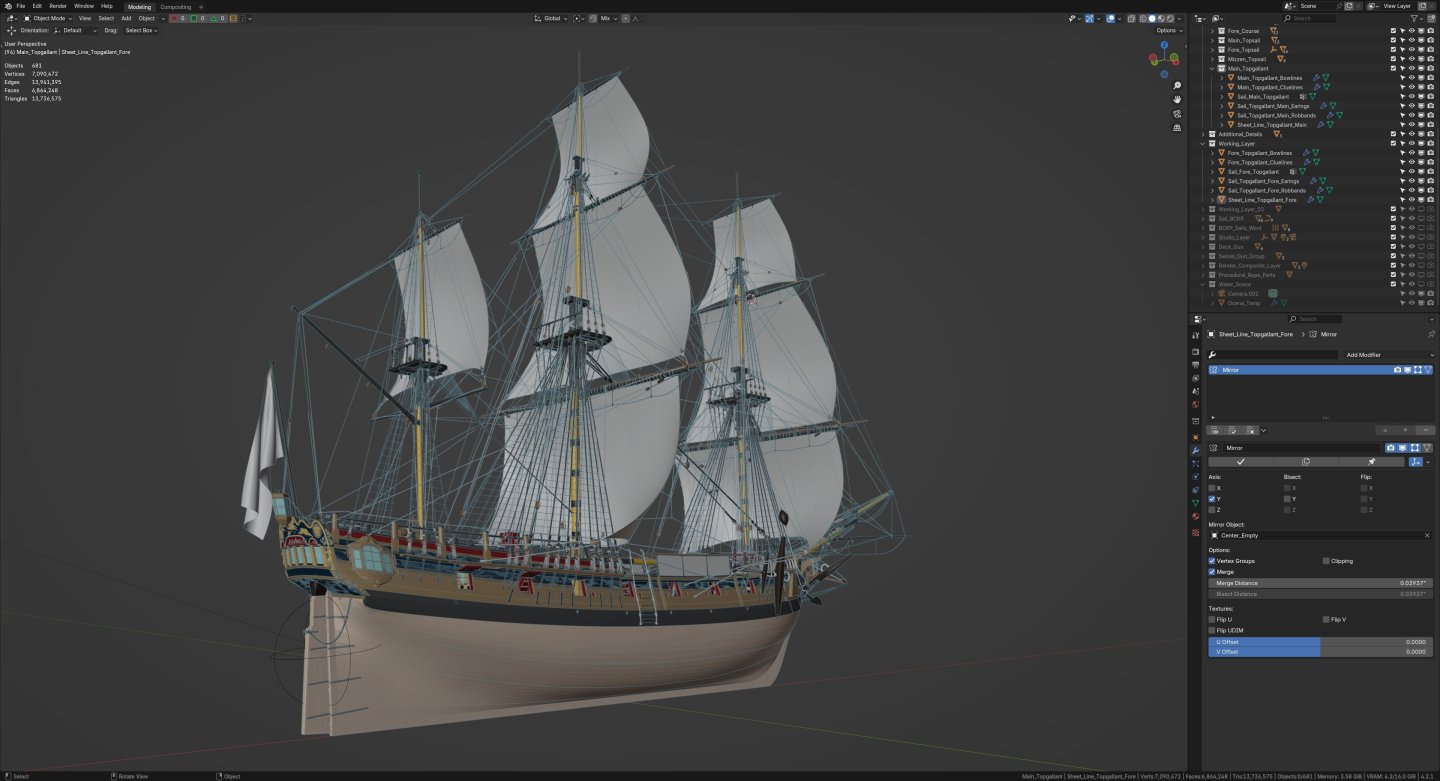Open the viewport Add menu
The height and width of the screenshot is (781, 1440).
(x=126, y=18)
